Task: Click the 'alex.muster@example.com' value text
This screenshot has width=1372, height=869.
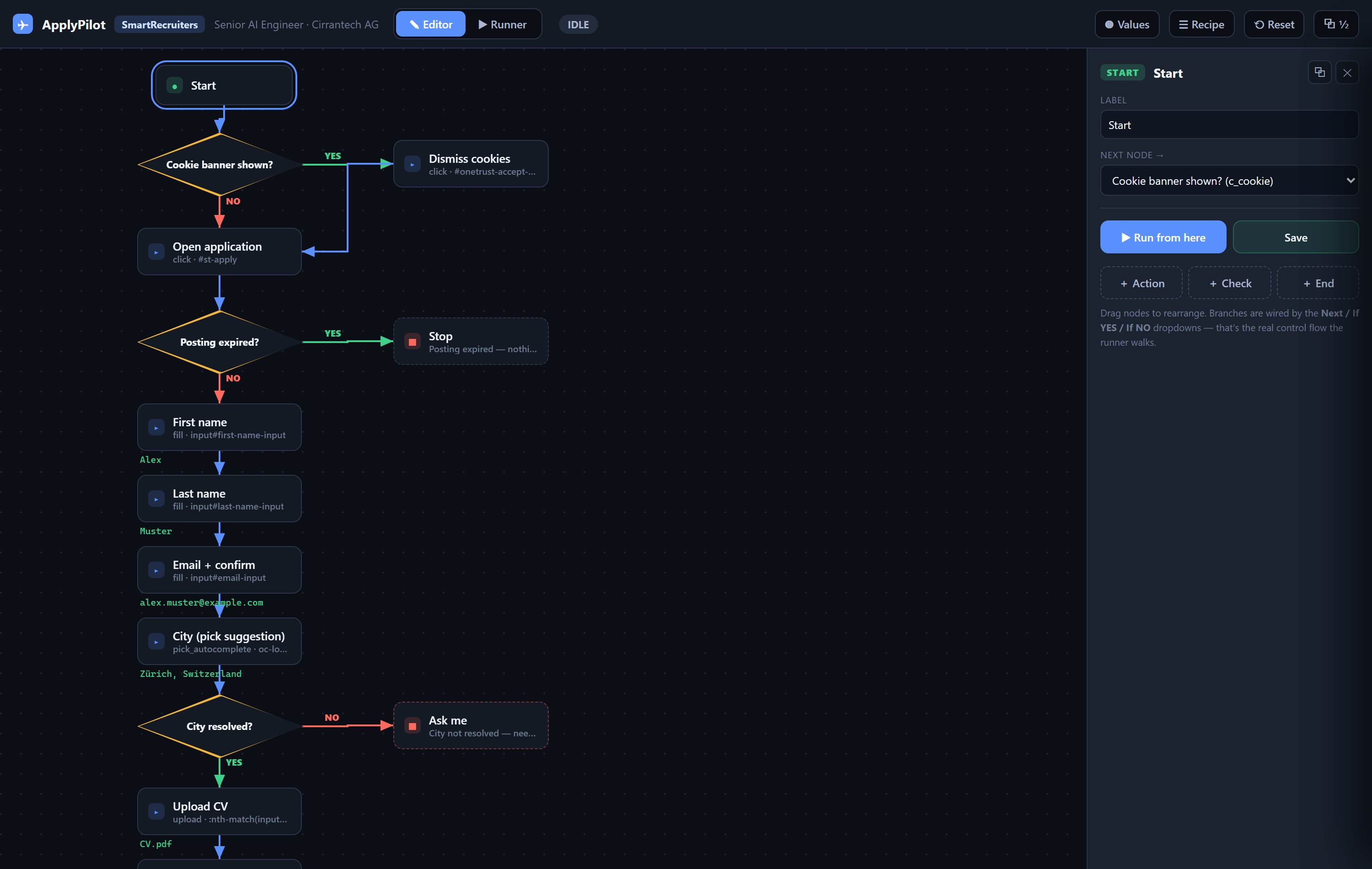Action: click(202, 603)
